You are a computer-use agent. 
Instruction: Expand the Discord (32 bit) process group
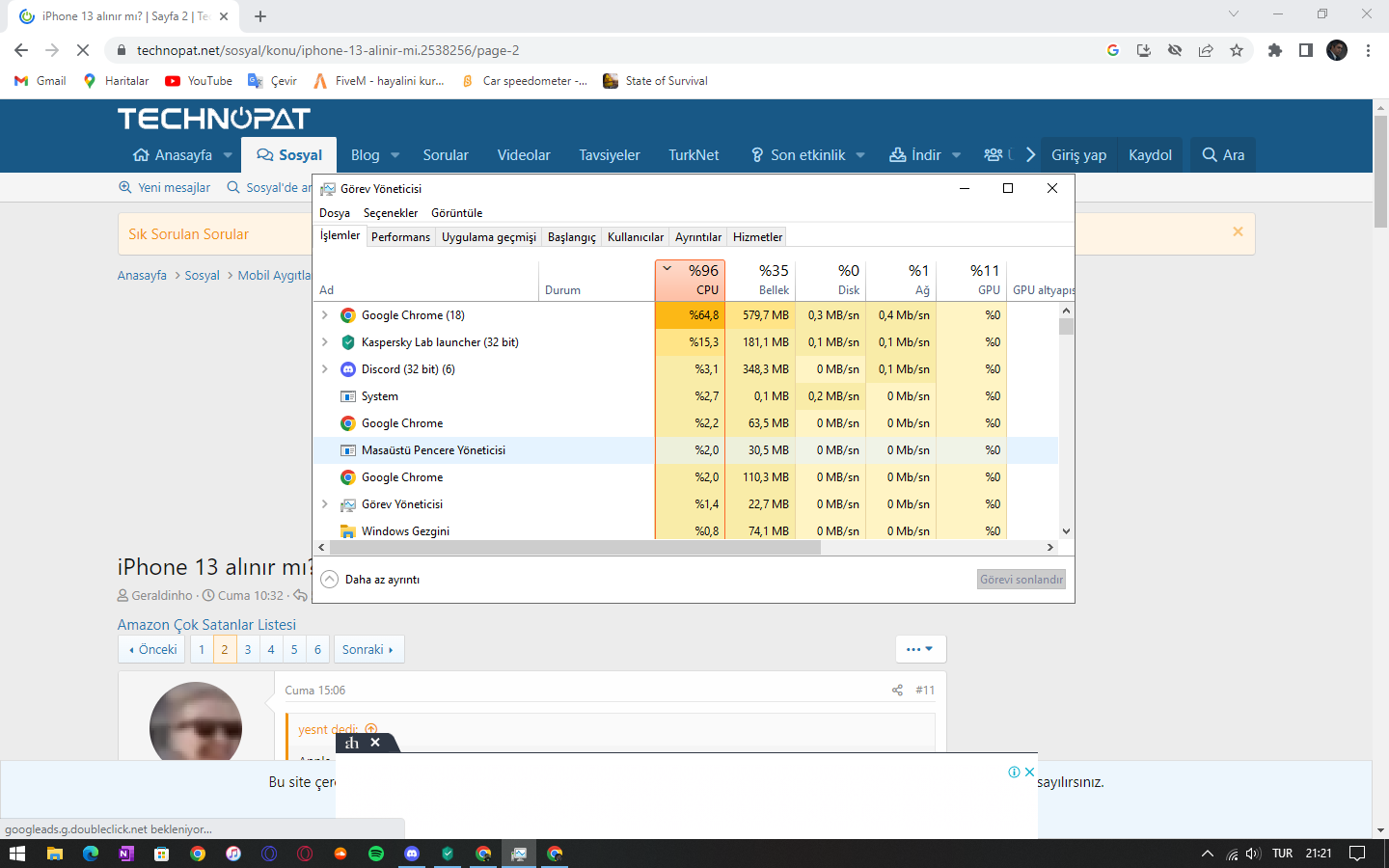coord(325,369)
